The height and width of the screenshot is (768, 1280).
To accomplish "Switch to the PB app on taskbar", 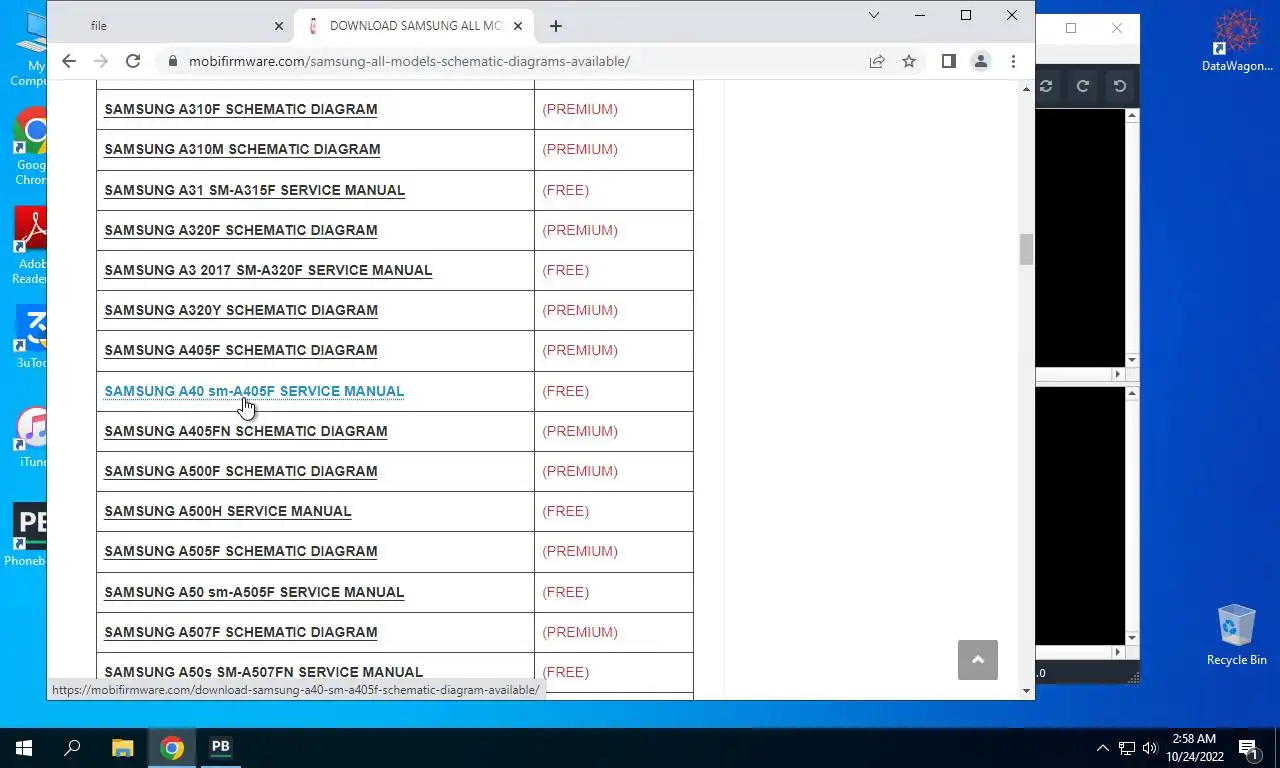I will point(221,747).
